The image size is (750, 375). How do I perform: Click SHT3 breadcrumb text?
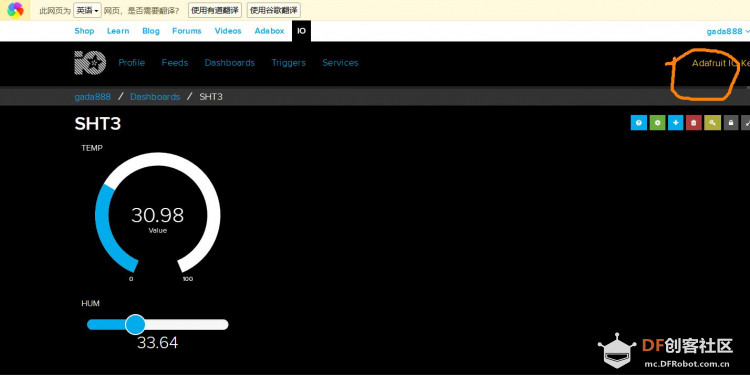[x=211, y=97]
